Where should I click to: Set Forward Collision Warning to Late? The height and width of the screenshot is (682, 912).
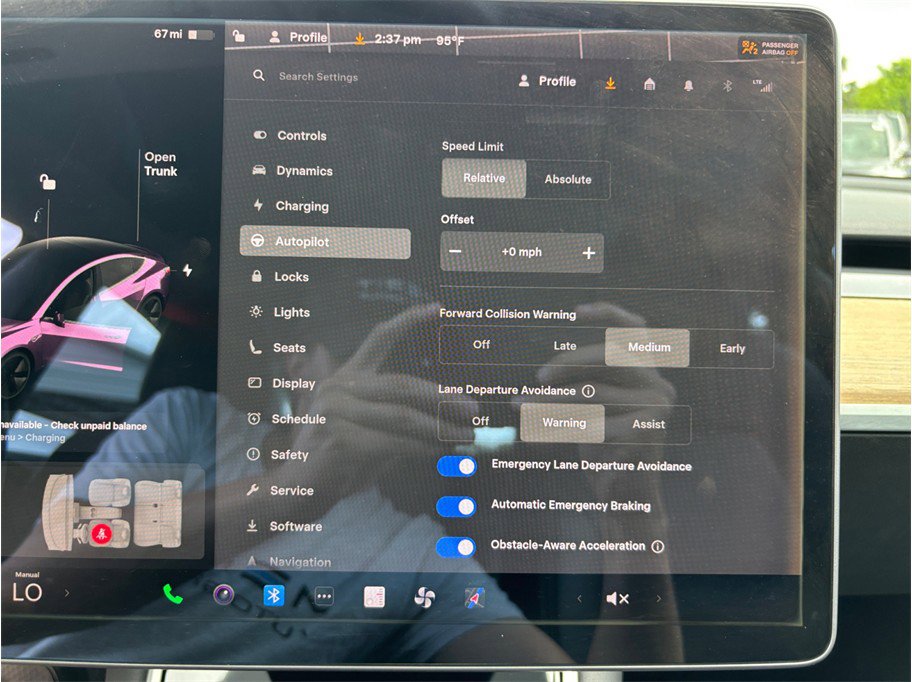pos(565,346)
